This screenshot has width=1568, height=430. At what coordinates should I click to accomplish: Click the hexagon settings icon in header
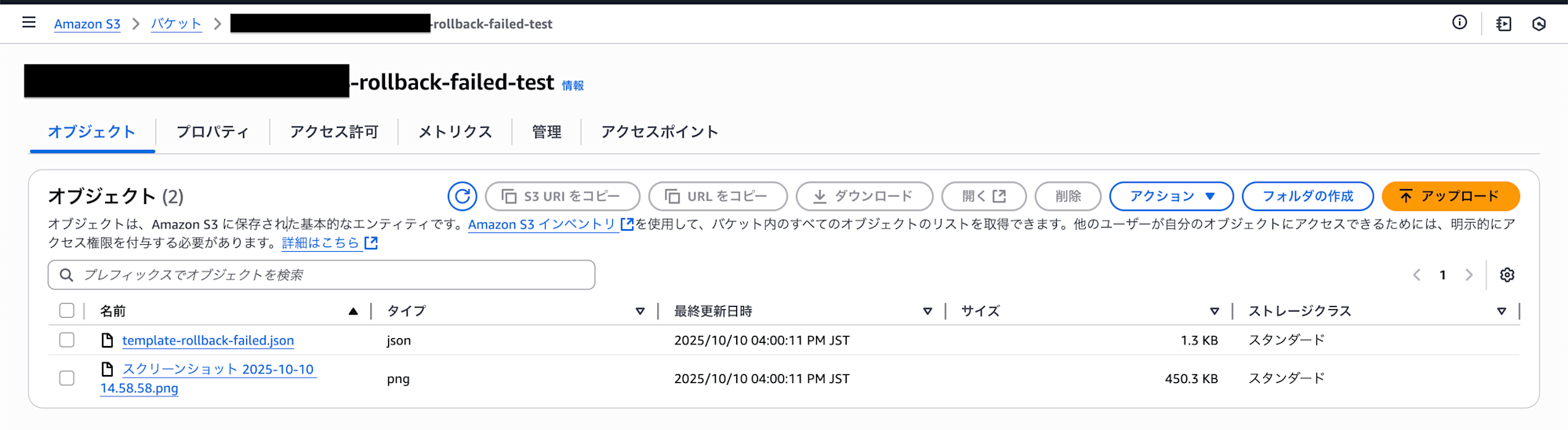(1539, 24)
